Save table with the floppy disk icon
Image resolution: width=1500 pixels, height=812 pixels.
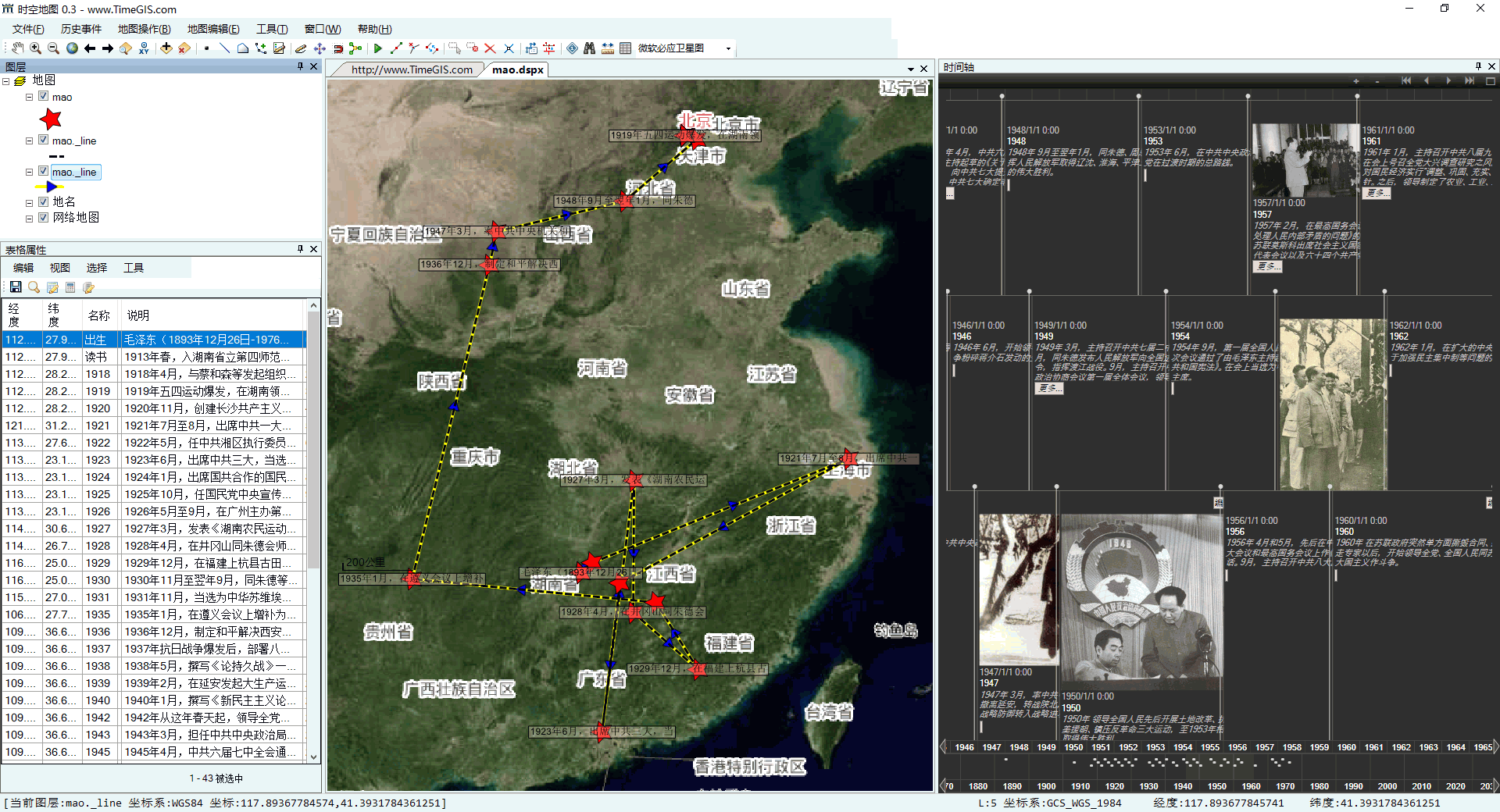16,287
